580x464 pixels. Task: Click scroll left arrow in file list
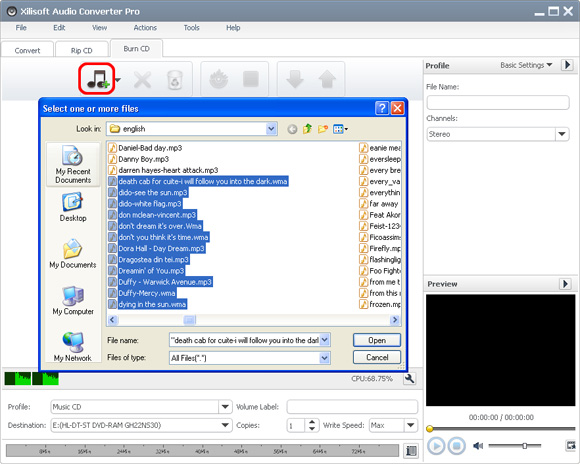(113, 320)
